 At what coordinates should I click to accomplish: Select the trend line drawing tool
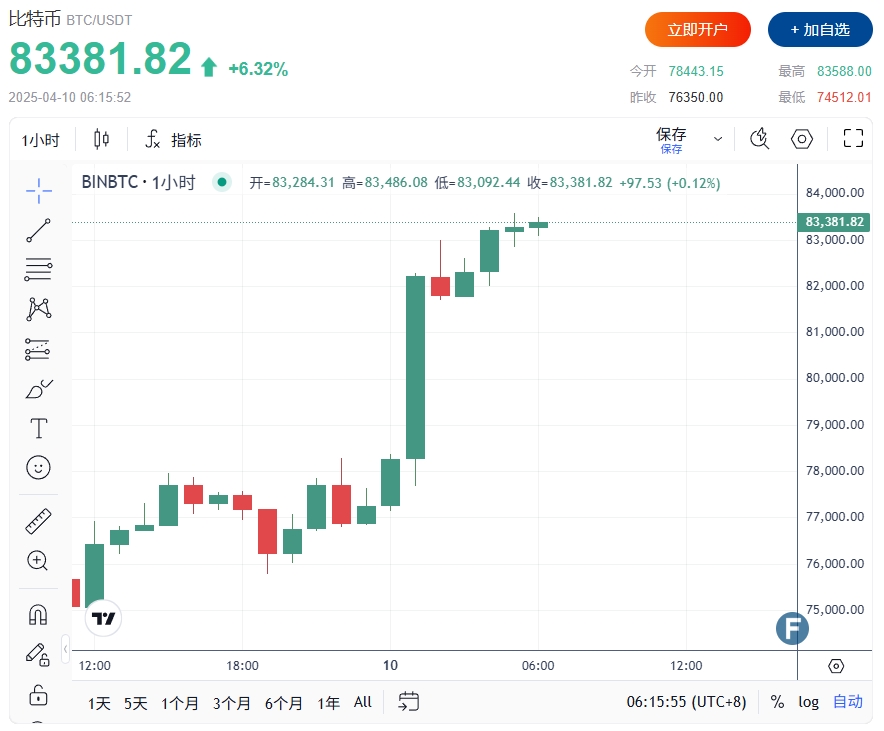click(x=38, y=231)
